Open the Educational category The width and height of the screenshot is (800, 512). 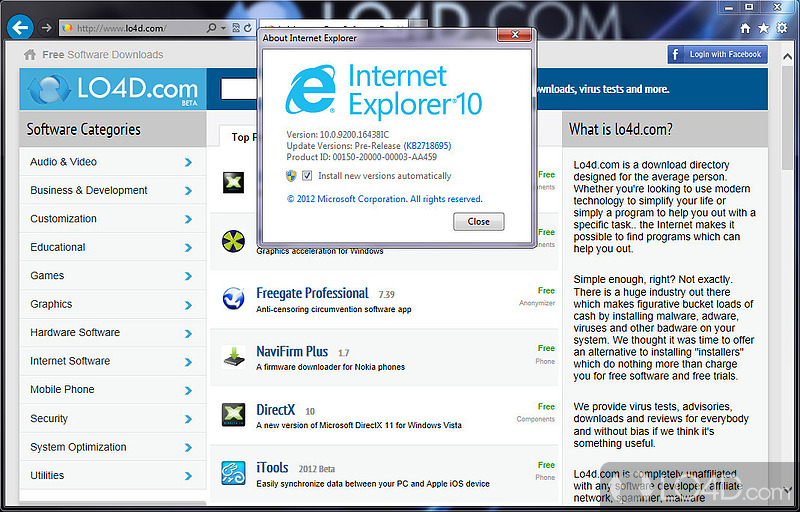58,247
